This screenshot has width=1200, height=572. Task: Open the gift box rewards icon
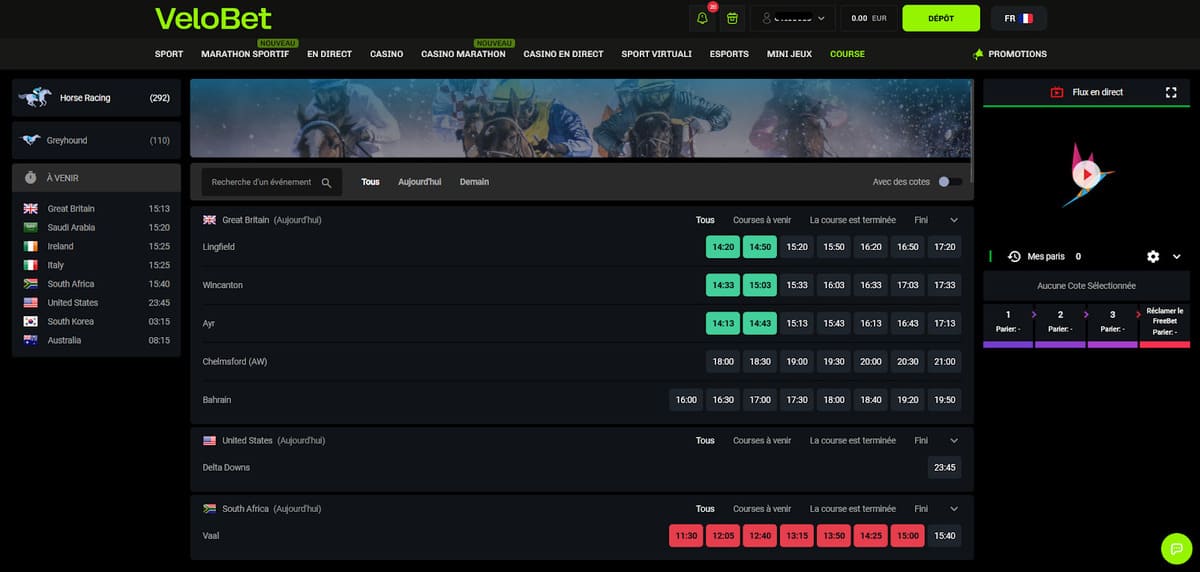(733, 18)
